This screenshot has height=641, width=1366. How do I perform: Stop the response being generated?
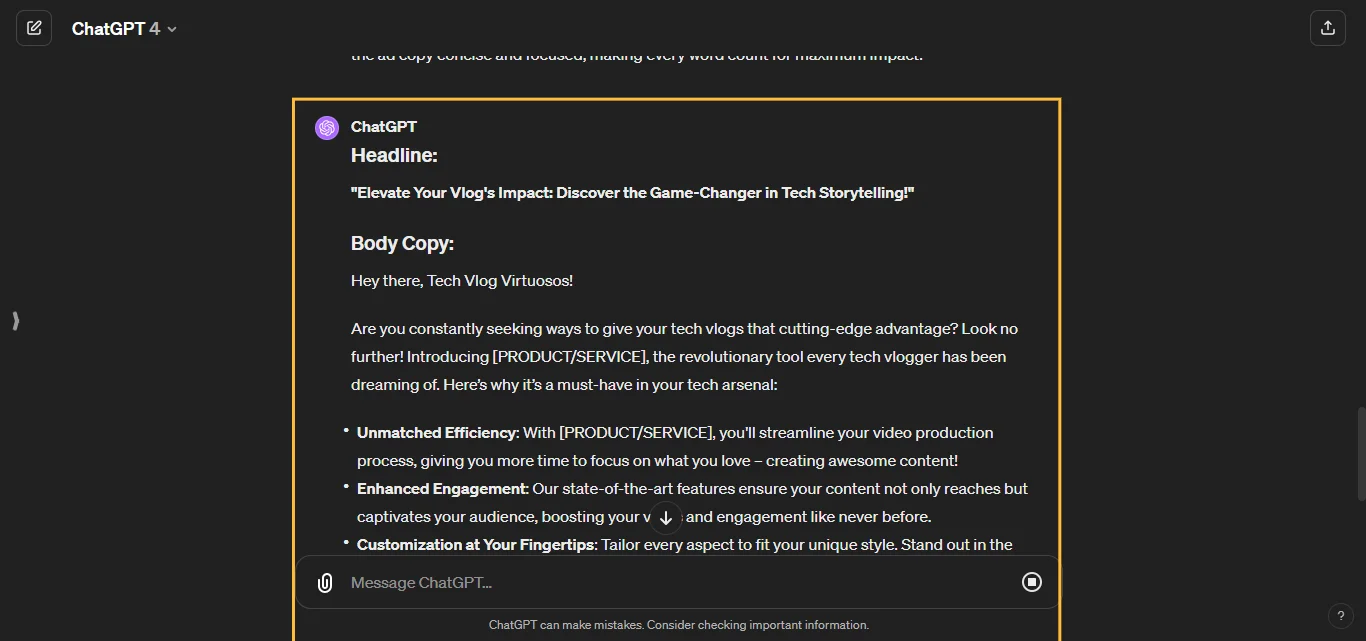click(1032, 582)
